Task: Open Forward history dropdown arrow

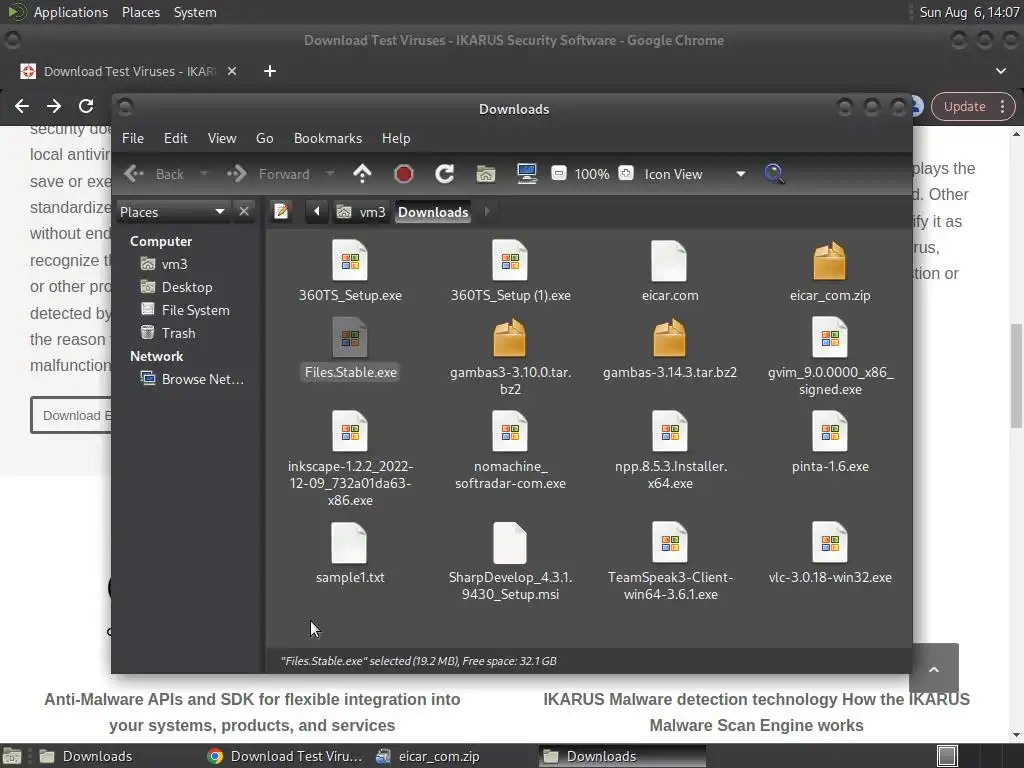Action: pyautogui.click(x=330, y=174)
